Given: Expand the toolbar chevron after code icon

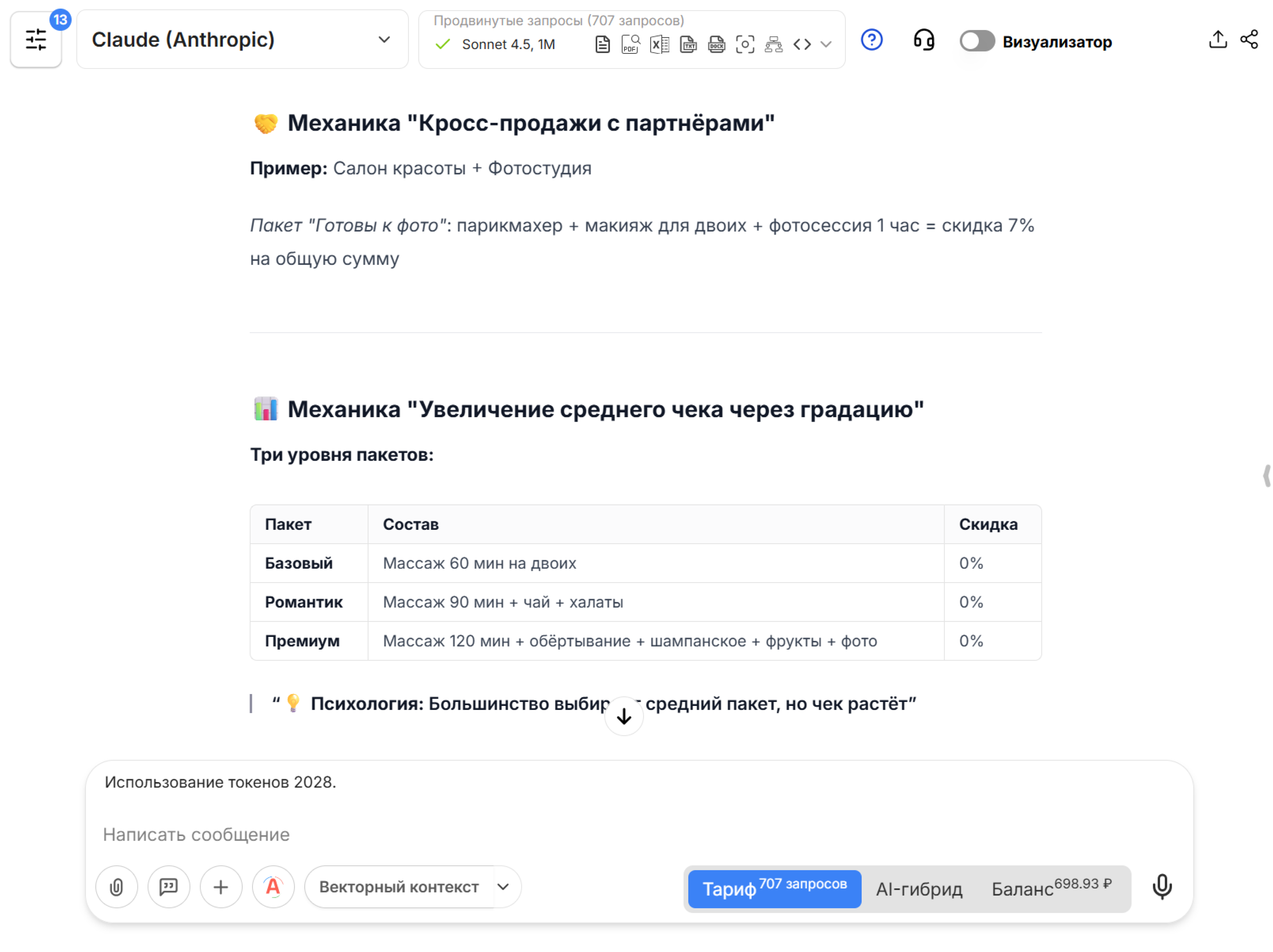Looking at the screenshot, I should 827,44.
